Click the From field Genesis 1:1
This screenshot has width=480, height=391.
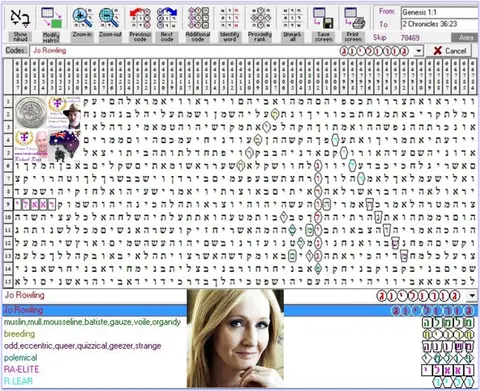pyautogui.click(x=440, y=13)
